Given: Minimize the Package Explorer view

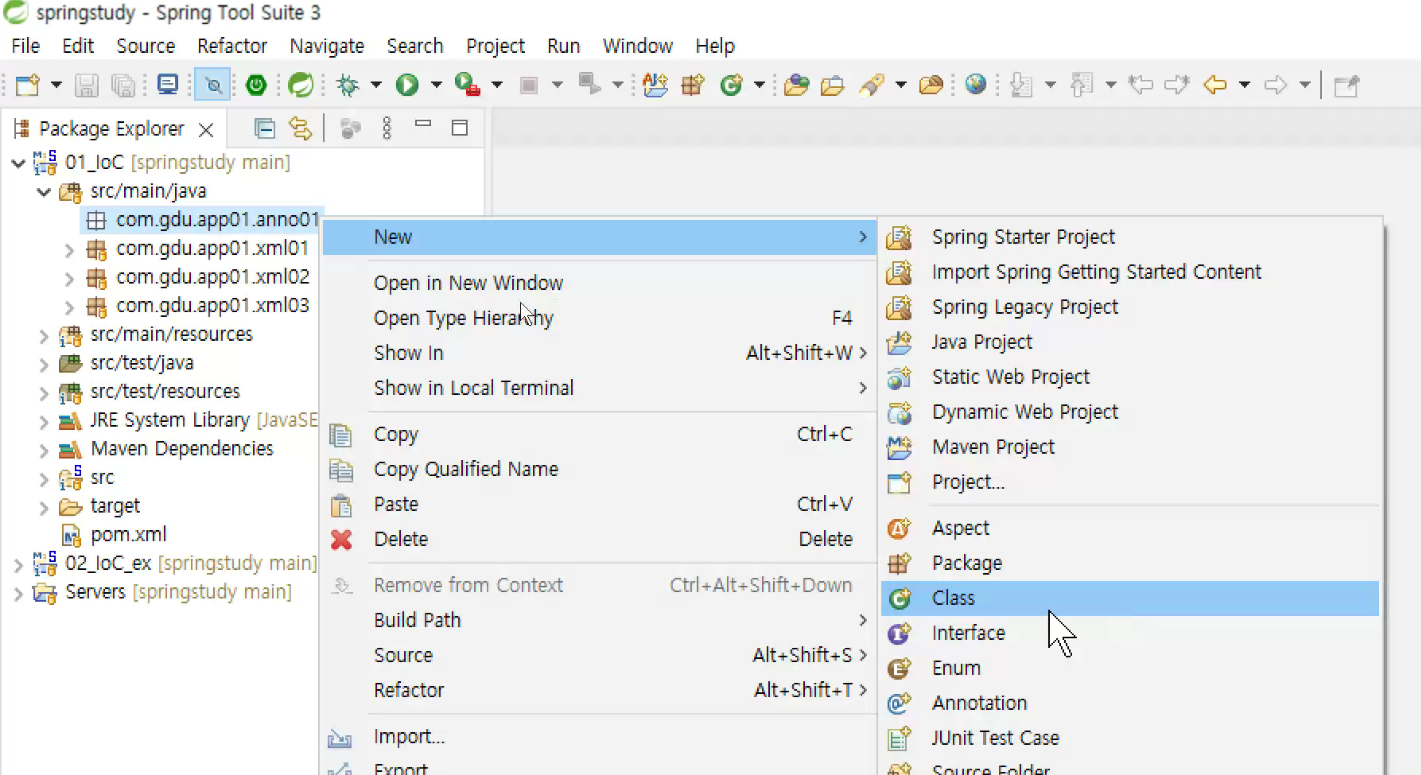Looking at the screenshot, I should [x=423, y=126].
